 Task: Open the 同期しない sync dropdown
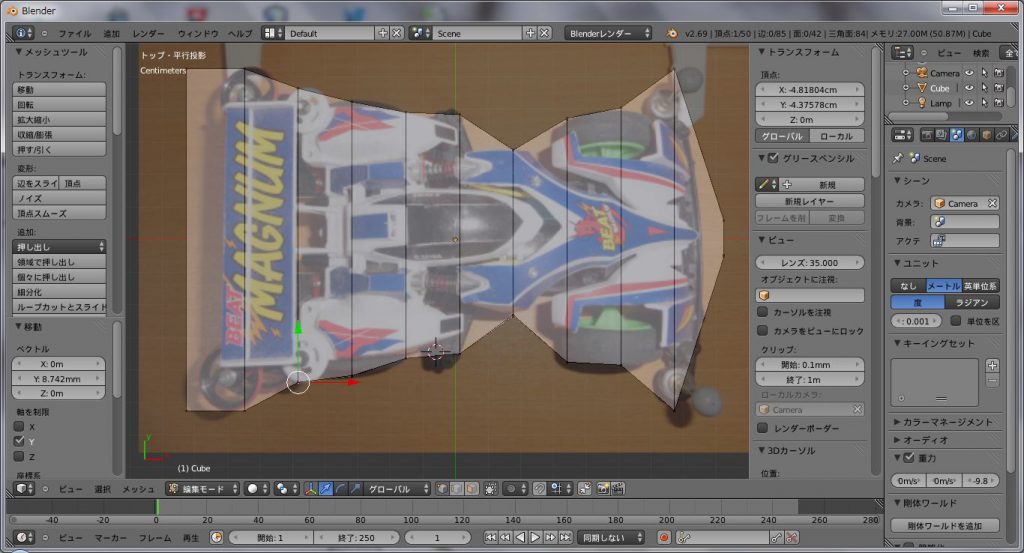pyautogui.click(x=611, y=537)
